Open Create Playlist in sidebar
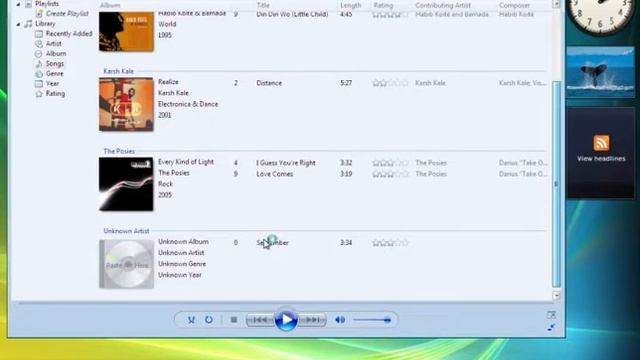The width and height of the screenshot is (640, 360). pyautogui.click(x=67, y=13)
